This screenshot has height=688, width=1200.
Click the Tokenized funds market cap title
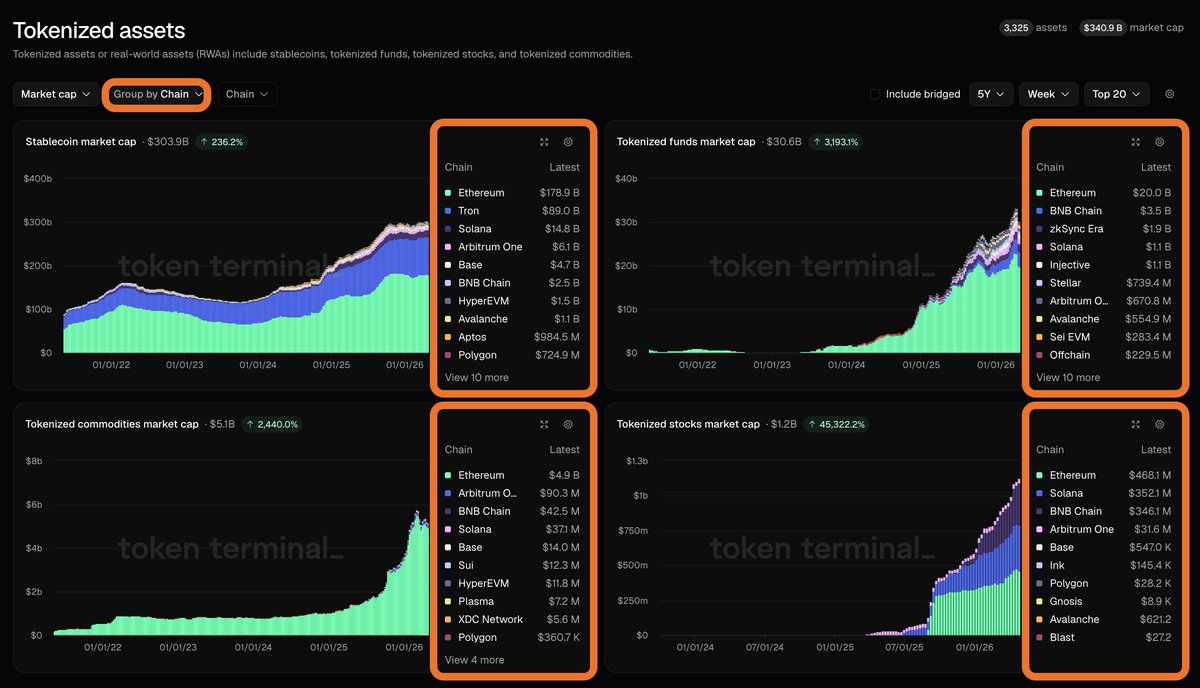(x=686, y=142)
